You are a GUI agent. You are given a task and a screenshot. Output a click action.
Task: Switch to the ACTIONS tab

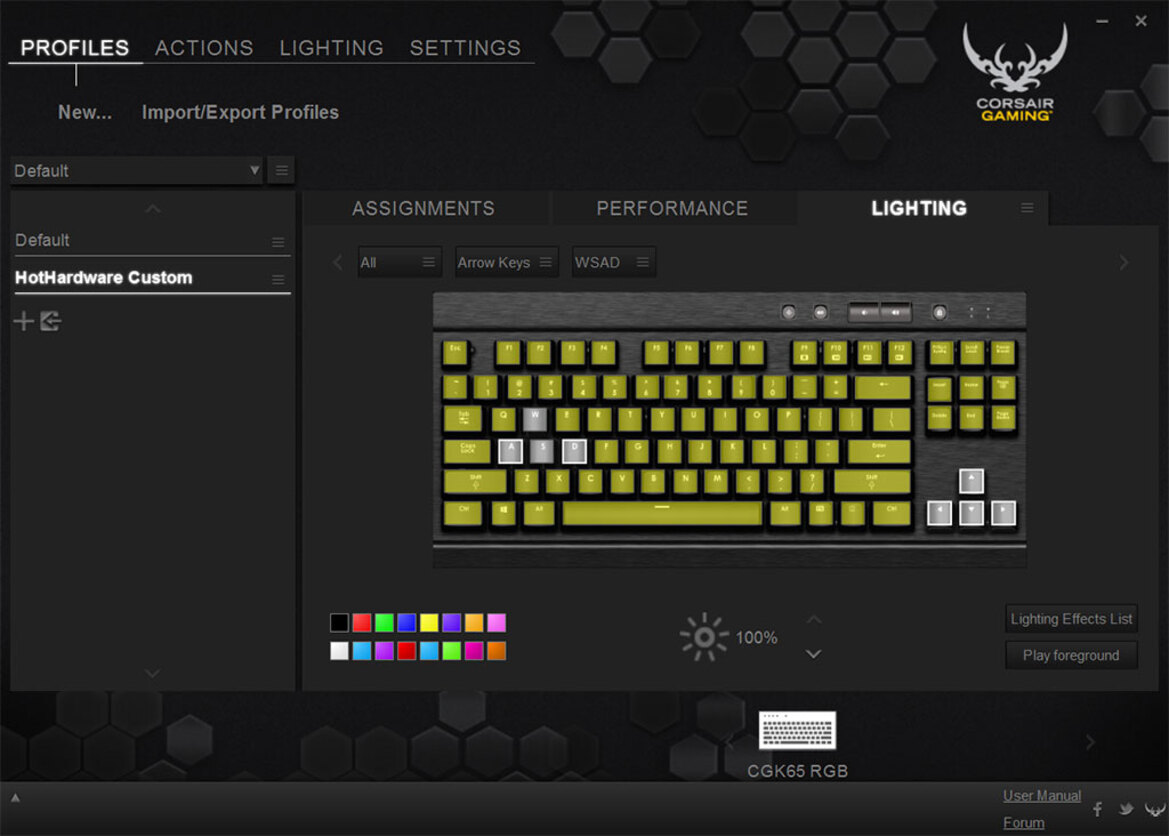[x=204, y=48]
